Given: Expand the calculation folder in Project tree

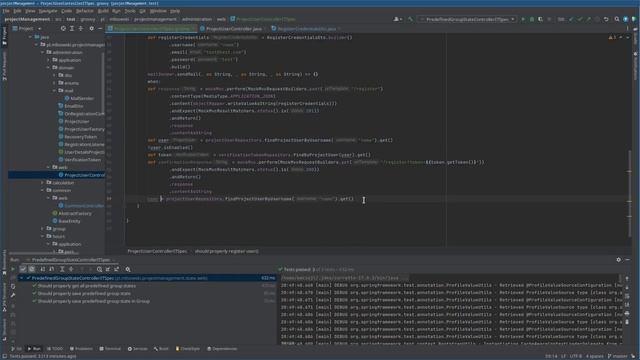Looking at the screenshot, I should tap(42, 182).
